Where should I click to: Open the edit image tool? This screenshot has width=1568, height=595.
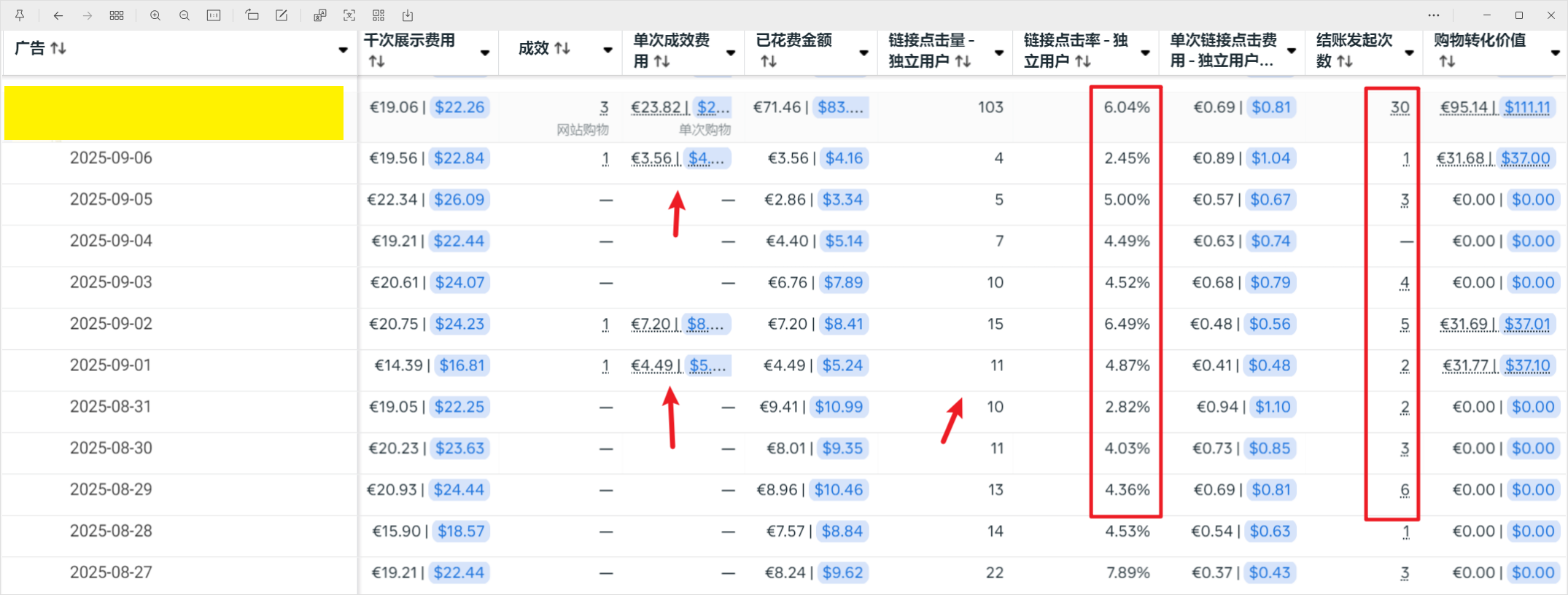click(x=282, y=15)
